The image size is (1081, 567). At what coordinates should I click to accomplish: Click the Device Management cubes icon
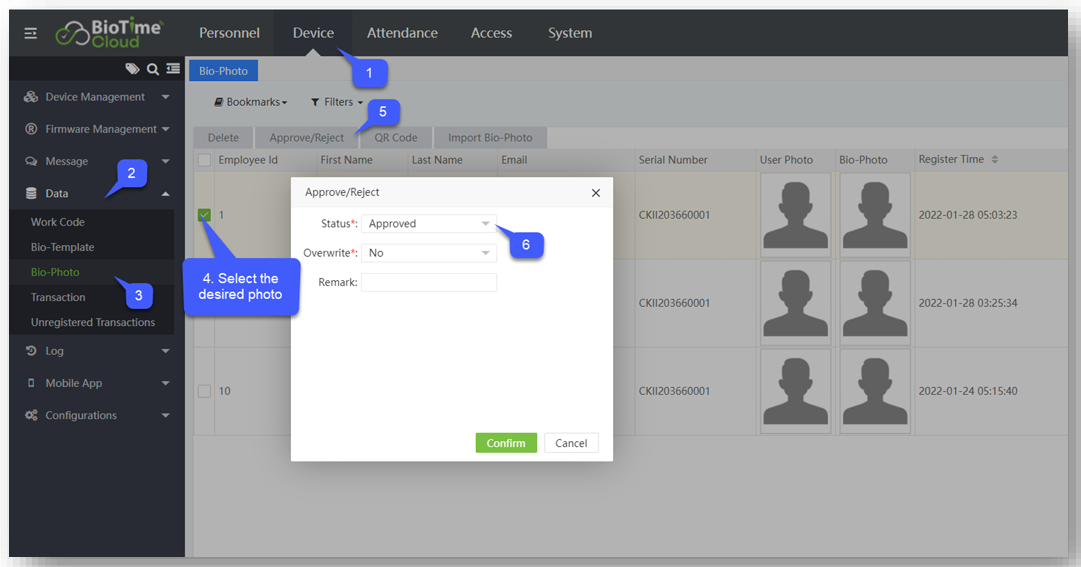pos(31,97)
